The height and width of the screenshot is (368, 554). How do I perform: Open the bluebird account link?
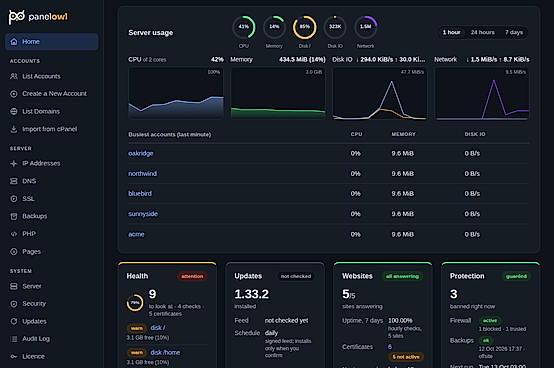point(140,194)
